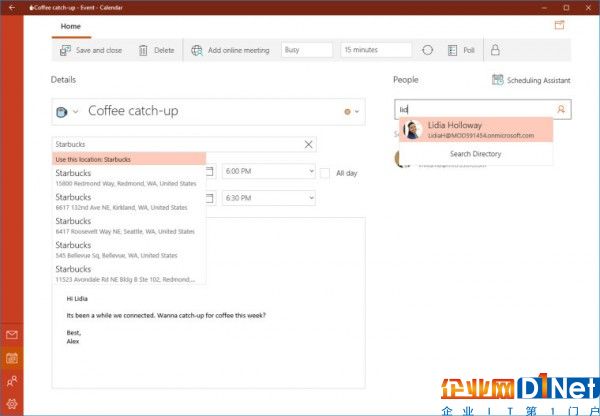Open the Scheduling Assistant

tap(531, 80)
